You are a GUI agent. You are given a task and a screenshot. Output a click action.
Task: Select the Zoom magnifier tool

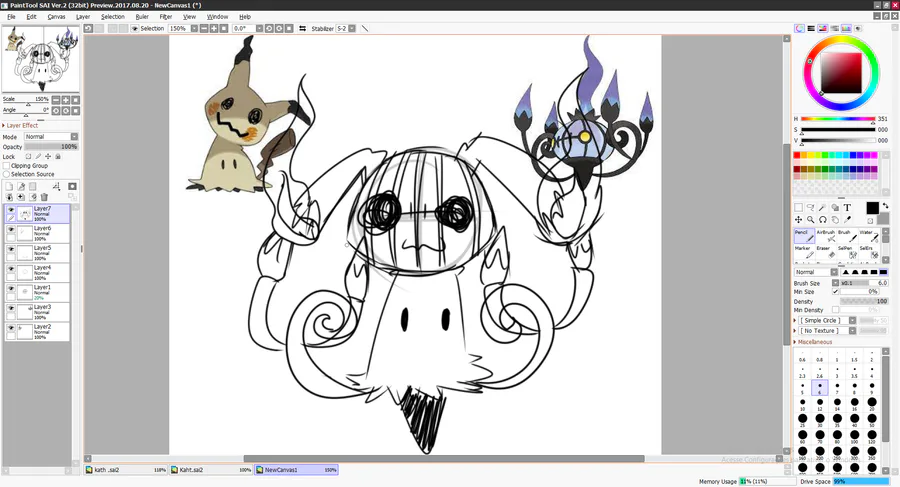(810, 219)
